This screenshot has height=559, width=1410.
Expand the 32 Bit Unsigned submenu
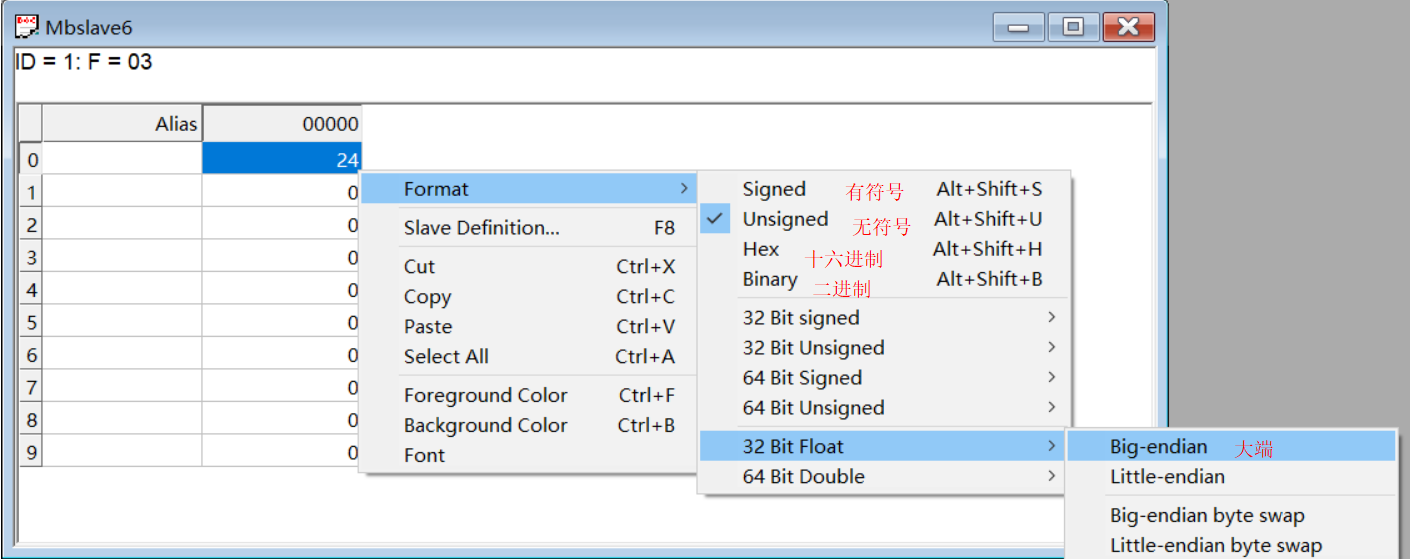pyautogui.click(x=813, y=348)
